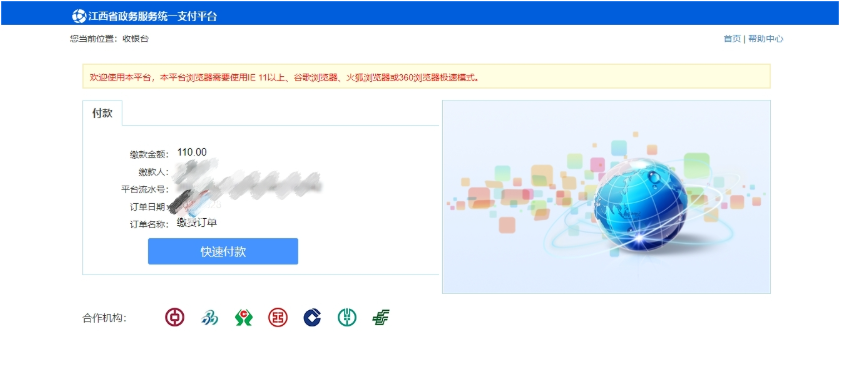
Task: Select the Agricultural Bank of China logo
Action: [347, 318]
